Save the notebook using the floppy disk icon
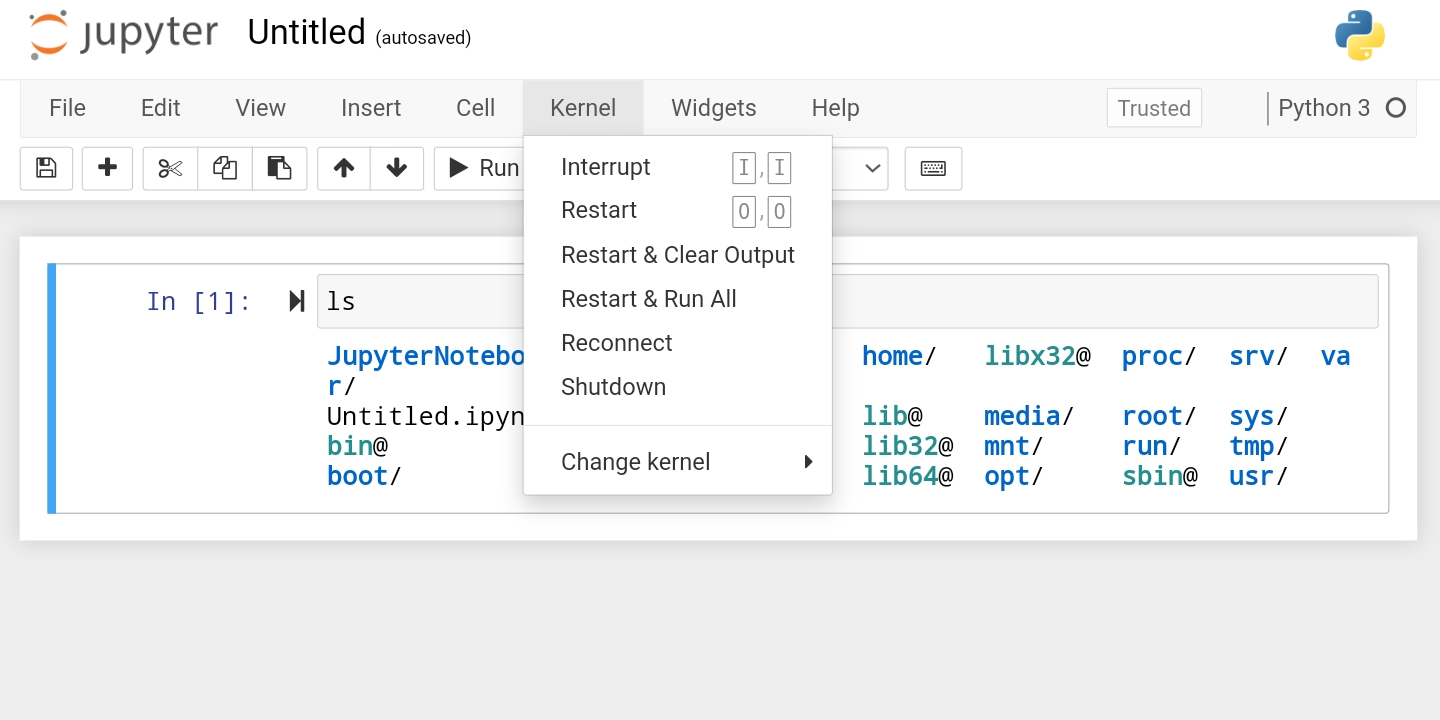This screenshot has width=1440, height=720. pyautogui.click(x=46, y=168)
